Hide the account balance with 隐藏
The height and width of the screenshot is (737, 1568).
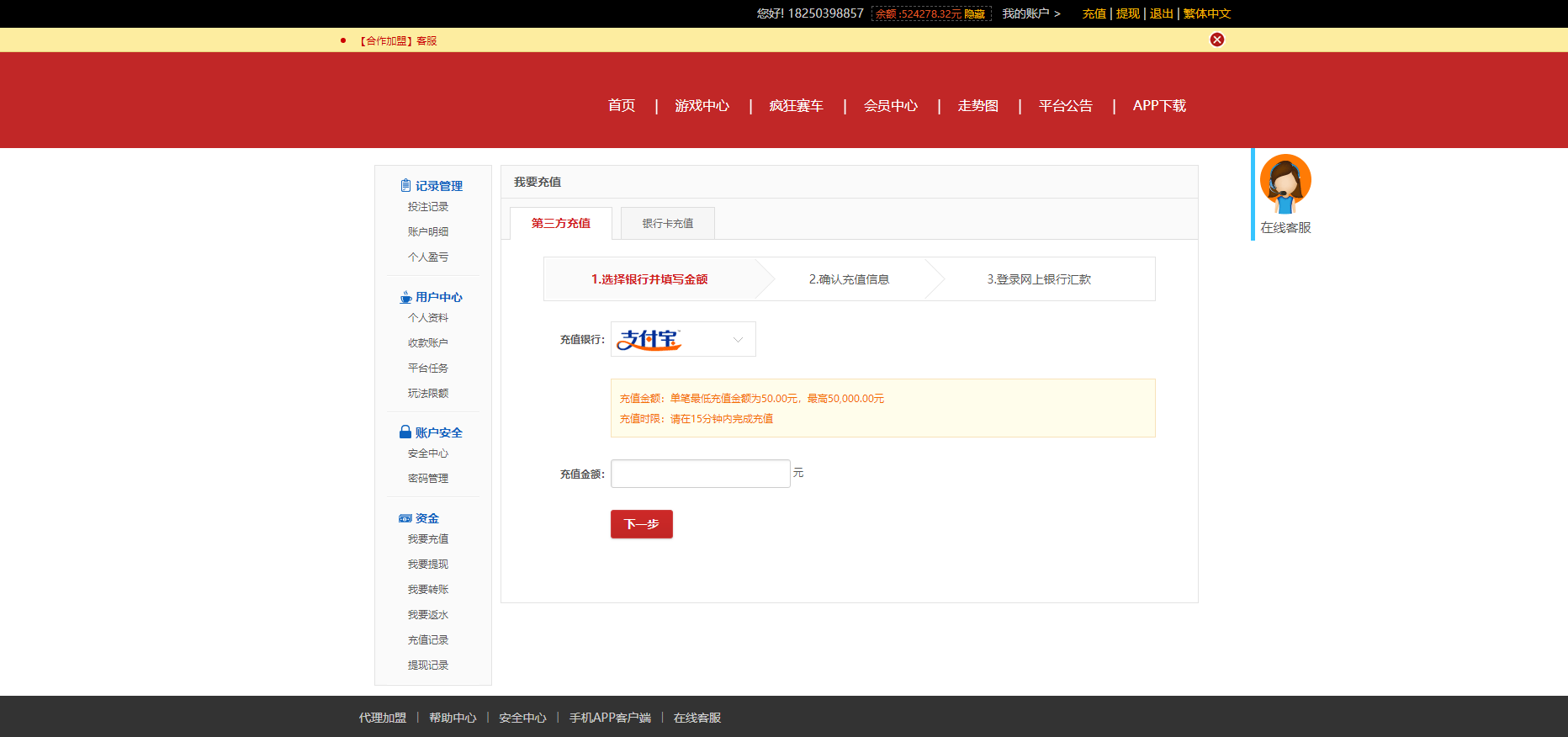coord(974,14)
